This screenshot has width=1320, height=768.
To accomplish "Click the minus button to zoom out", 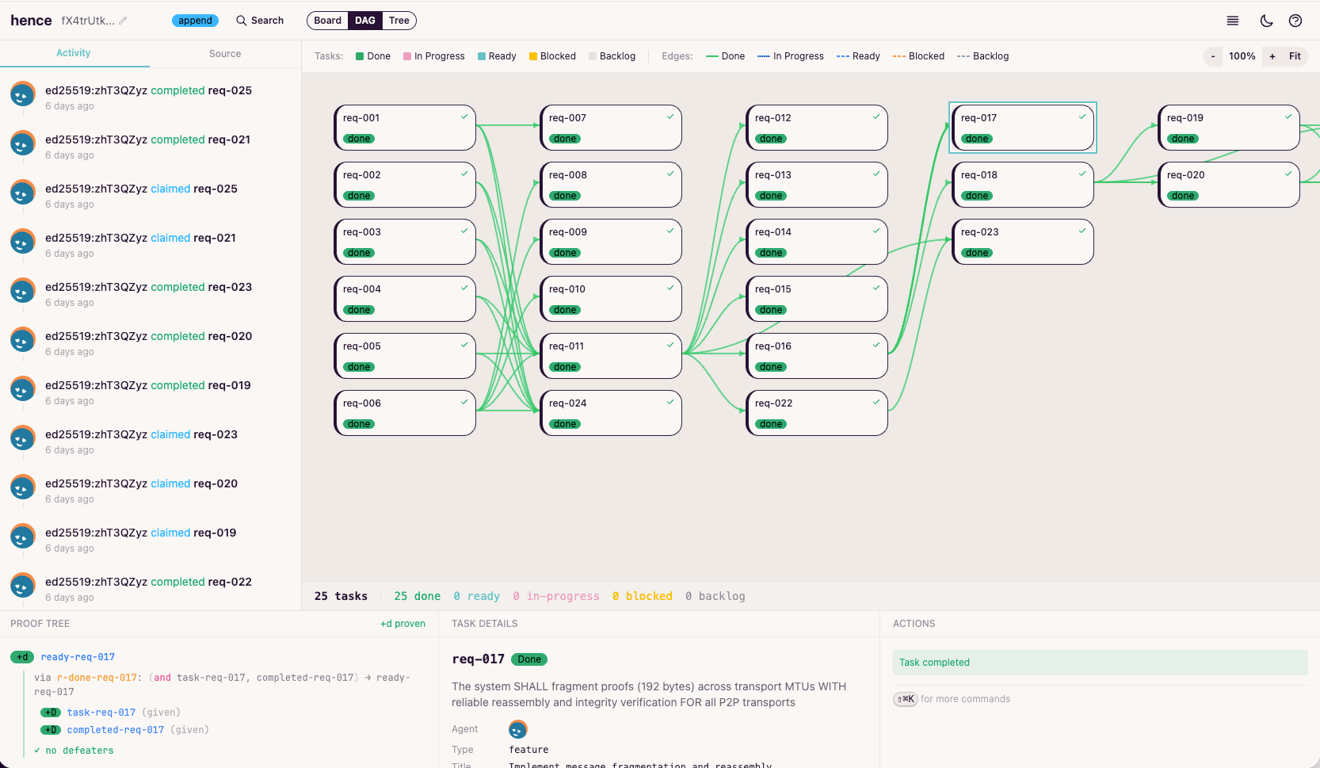I will pyautogui.click(x=1213, y=56).
